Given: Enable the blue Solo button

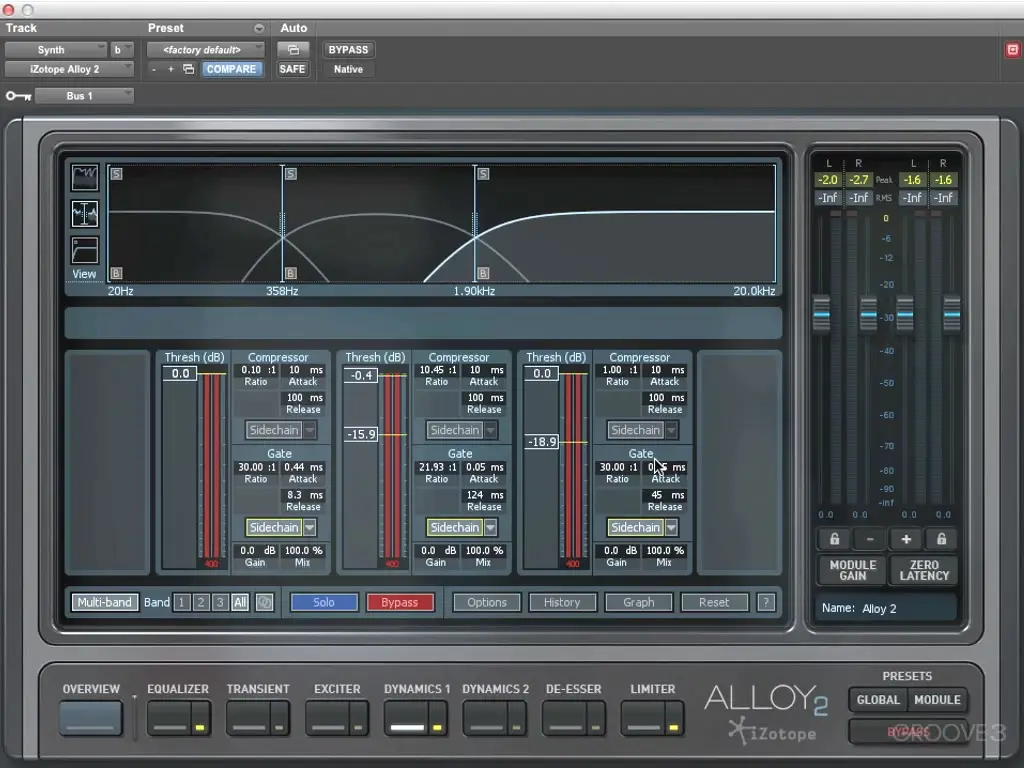Looking at the screenshot, I should click(324, 602).
